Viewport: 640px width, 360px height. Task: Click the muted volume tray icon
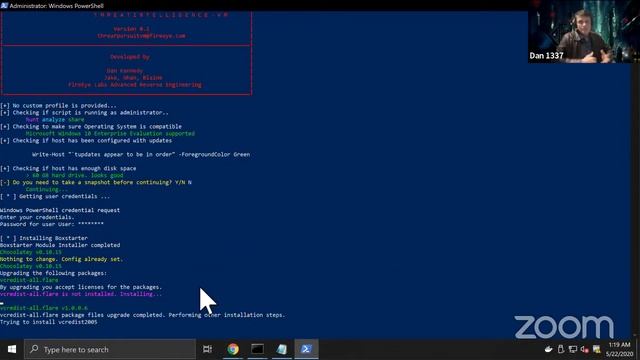click(584, 349)
